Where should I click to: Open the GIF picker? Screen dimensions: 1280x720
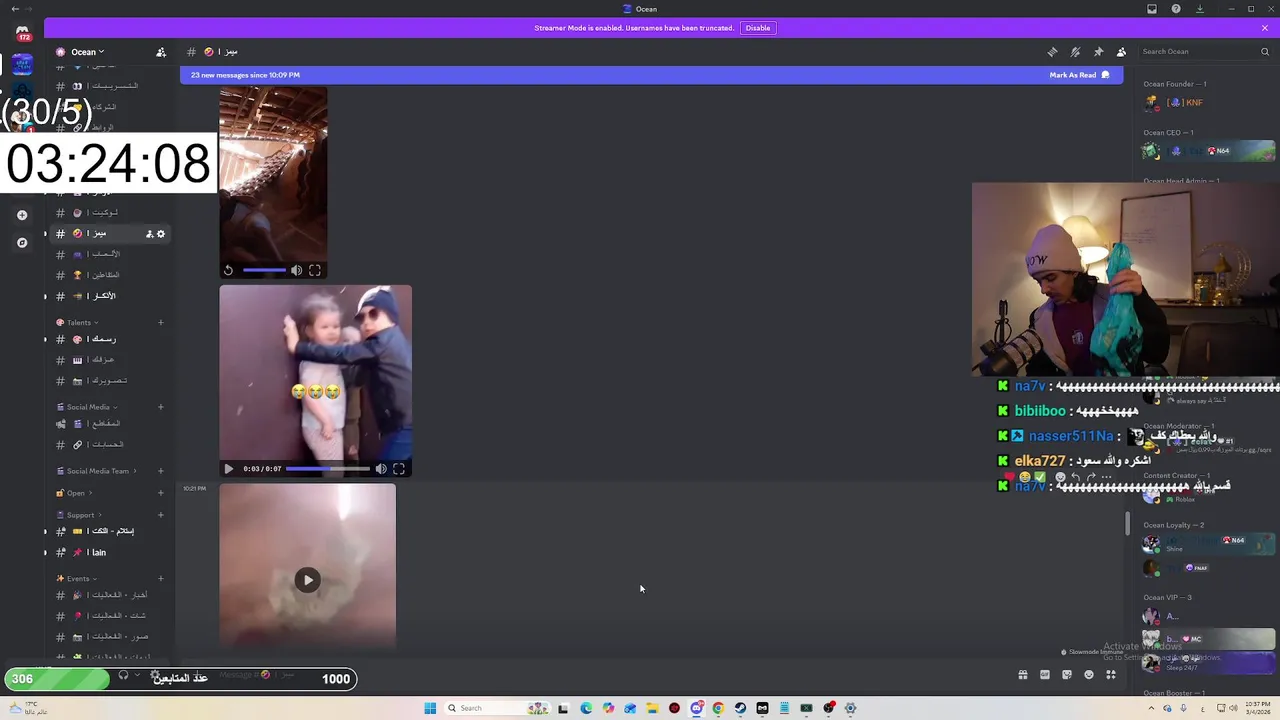pos(1045,675)
